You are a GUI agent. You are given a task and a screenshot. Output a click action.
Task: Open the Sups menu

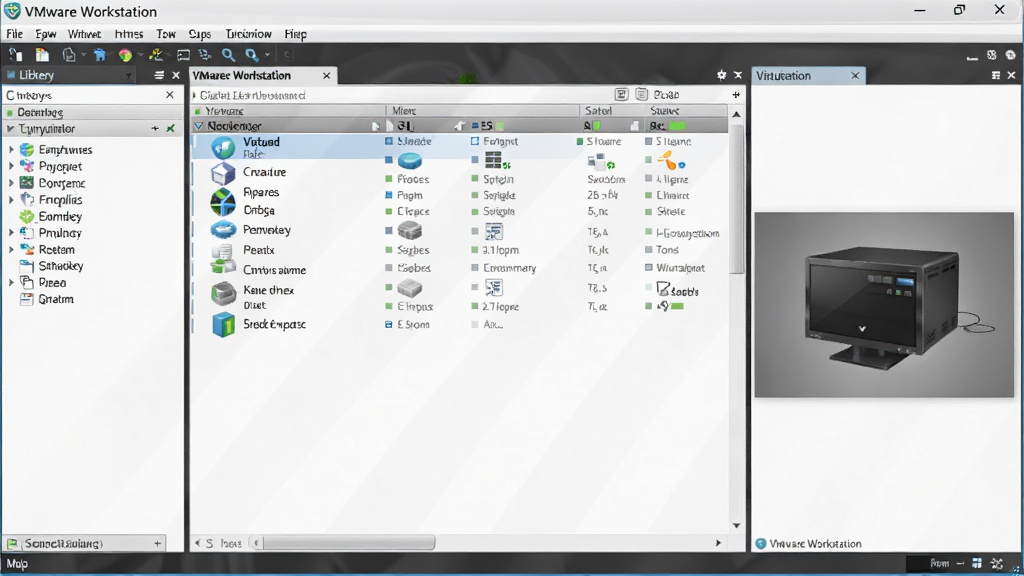click(x=199, y=34)
